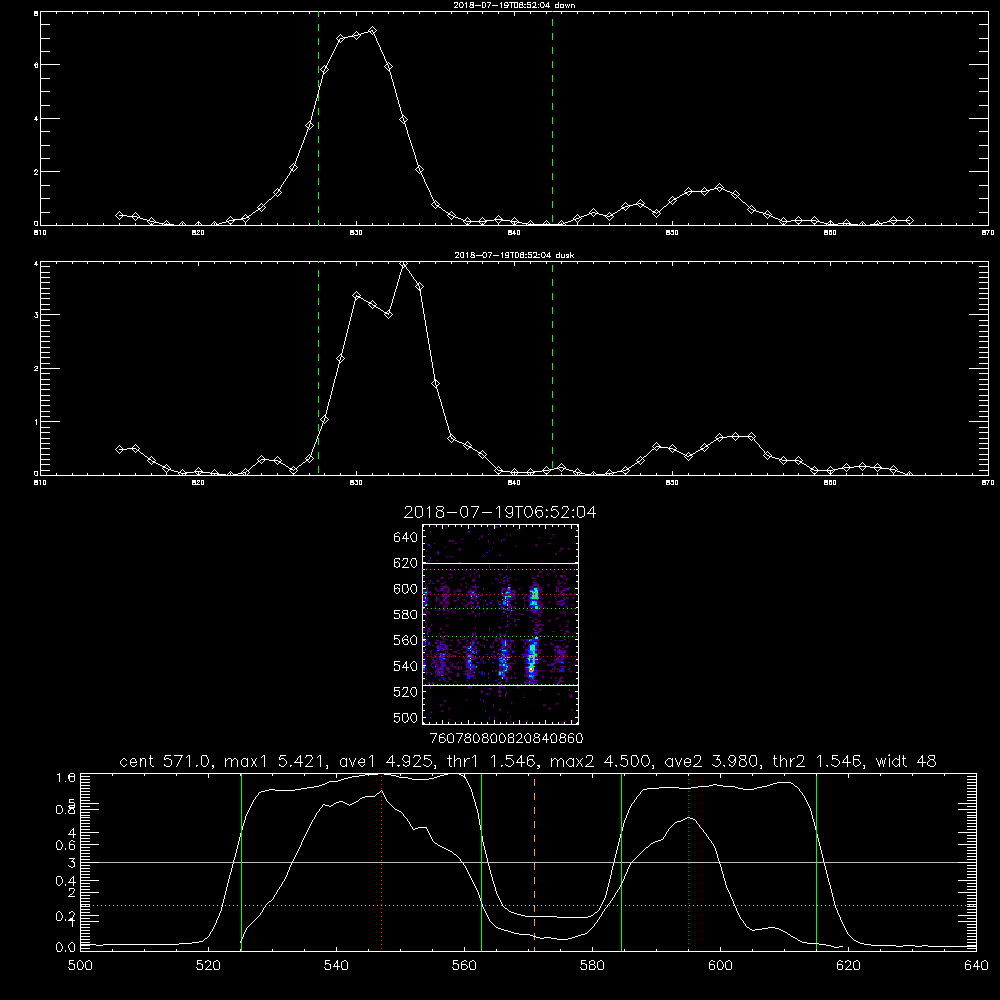Click lower white horizontal line in heatmap near 525
The image size is (1000, 1000).
coord(501,685)
